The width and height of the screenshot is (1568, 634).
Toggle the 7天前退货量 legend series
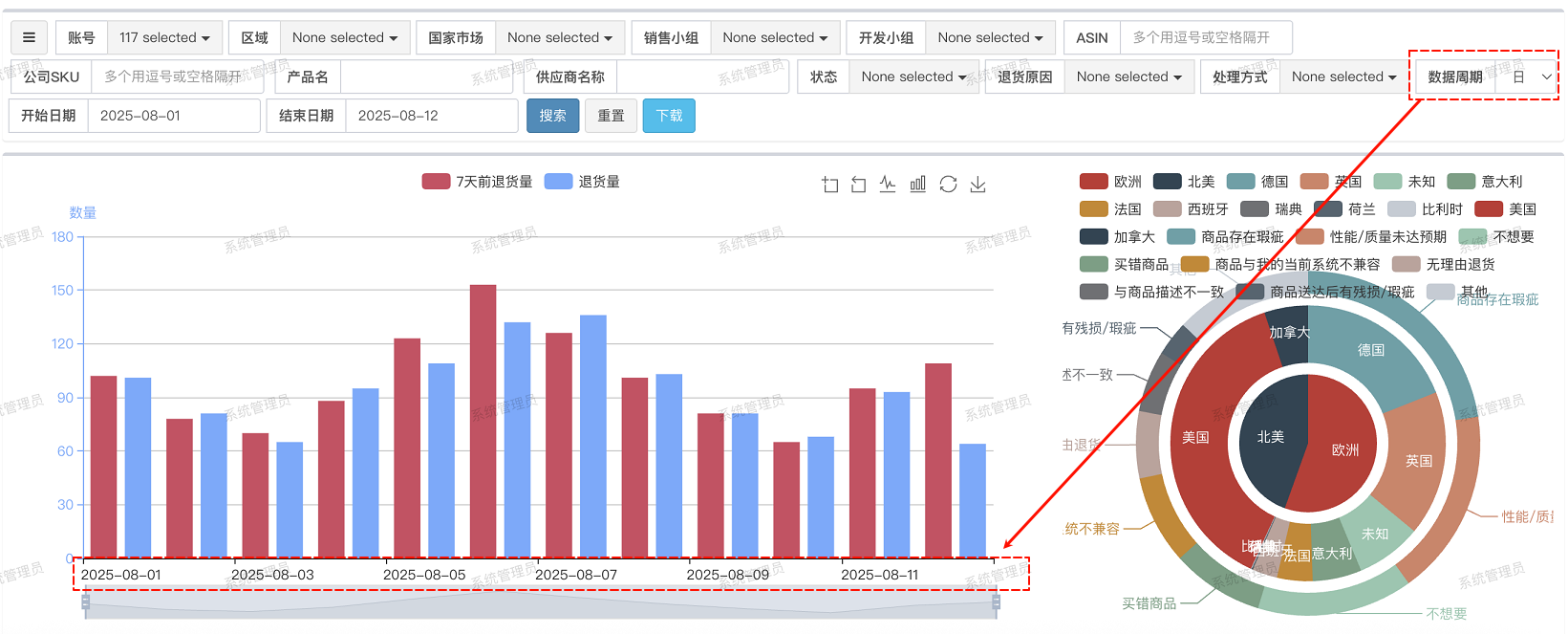coord(477,182)
